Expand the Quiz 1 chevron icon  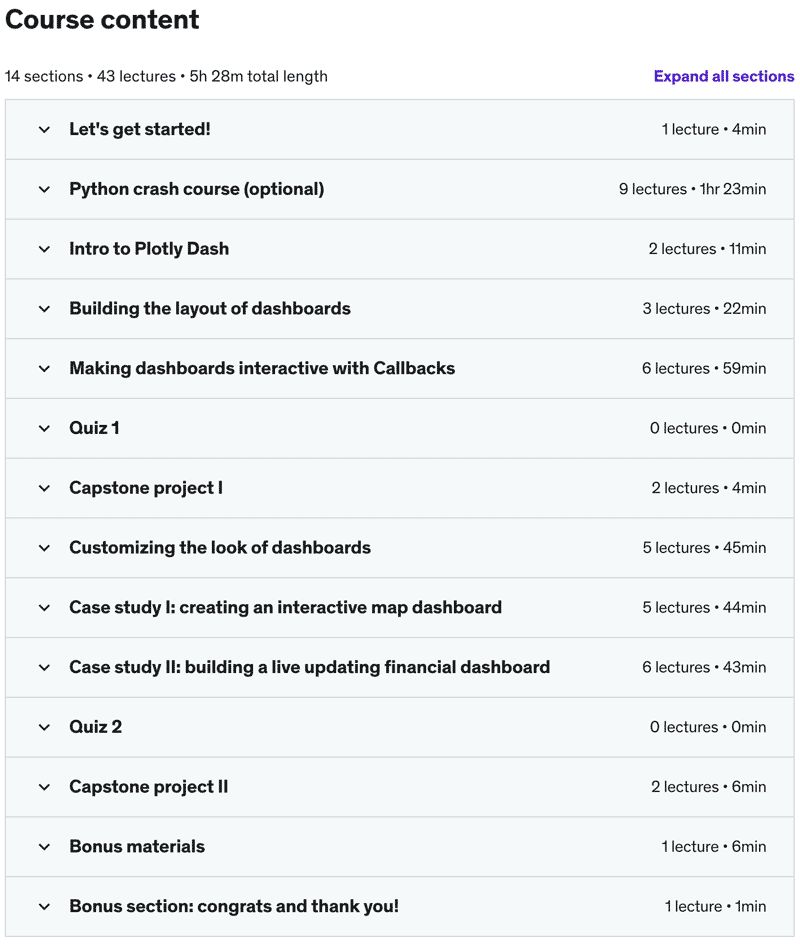45,428
